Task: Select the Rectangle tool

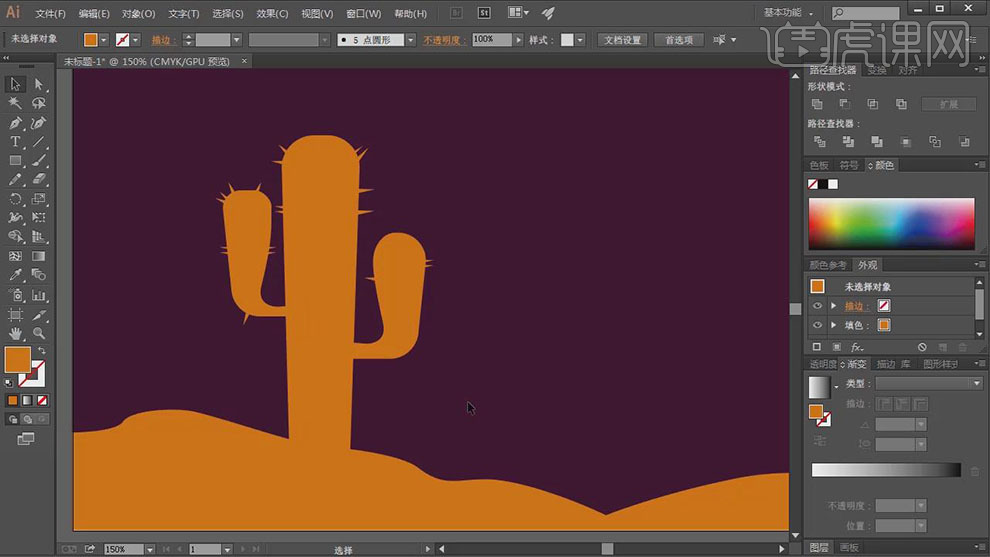Action: [x=15, y=161]
